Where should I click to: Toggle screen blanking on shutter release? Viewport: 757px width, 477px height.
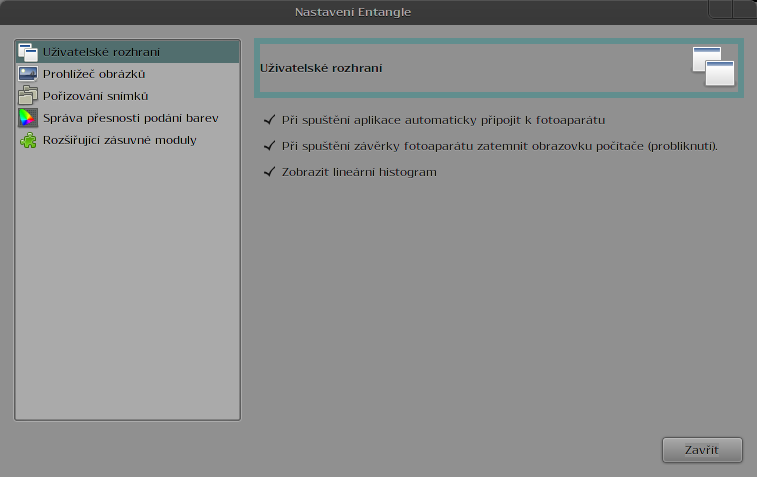[x=269, y=146]
